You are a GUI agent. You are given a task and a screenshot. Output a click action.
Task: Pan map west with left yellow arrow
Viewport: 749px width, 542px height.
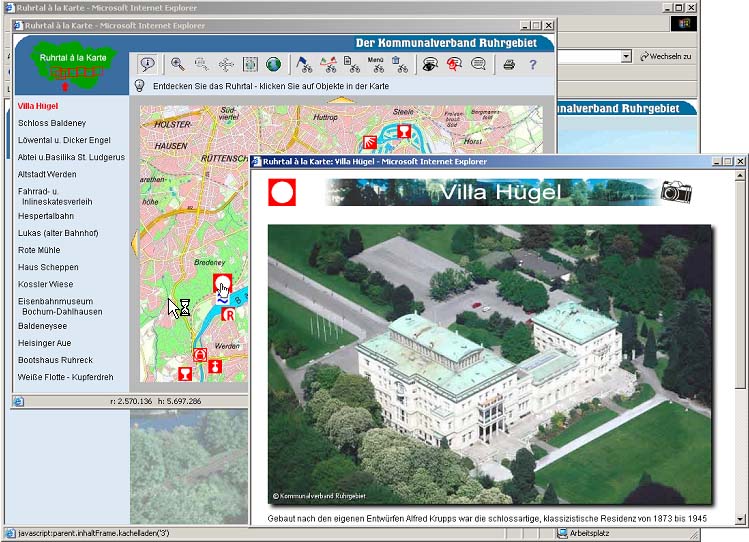point(134,243)
